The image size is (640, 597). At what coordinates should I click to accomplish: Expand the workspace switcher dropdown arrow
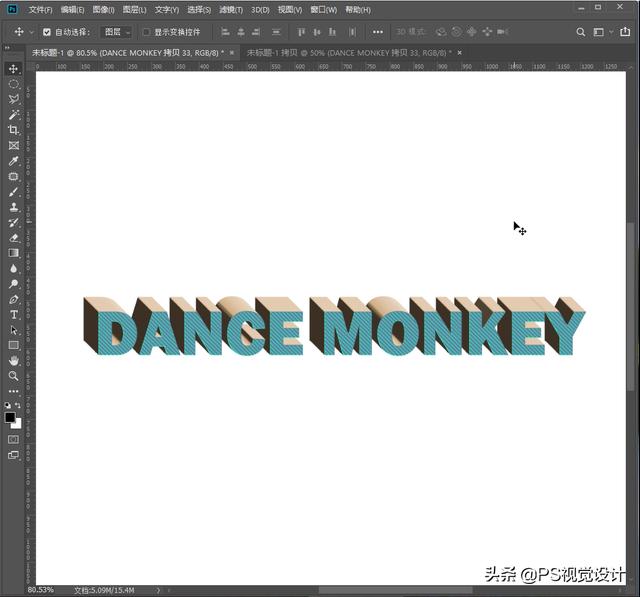point(611,32)
